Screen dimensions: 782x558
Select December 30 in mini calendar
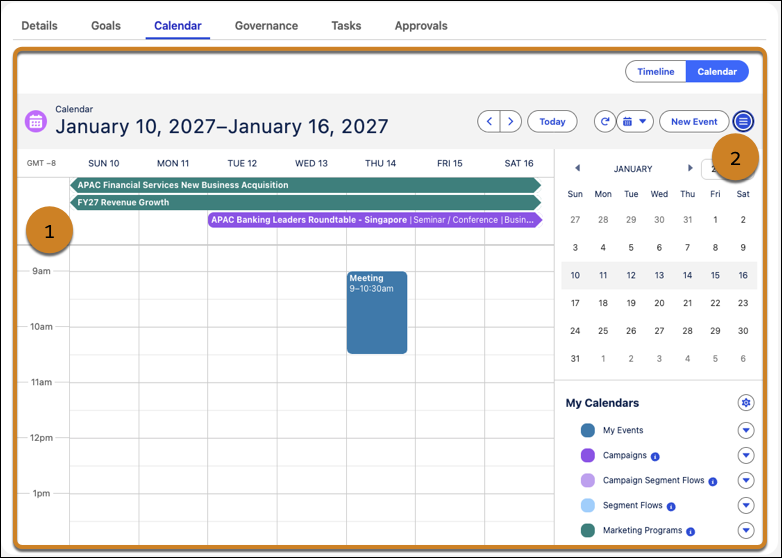(x=659, y=220)
